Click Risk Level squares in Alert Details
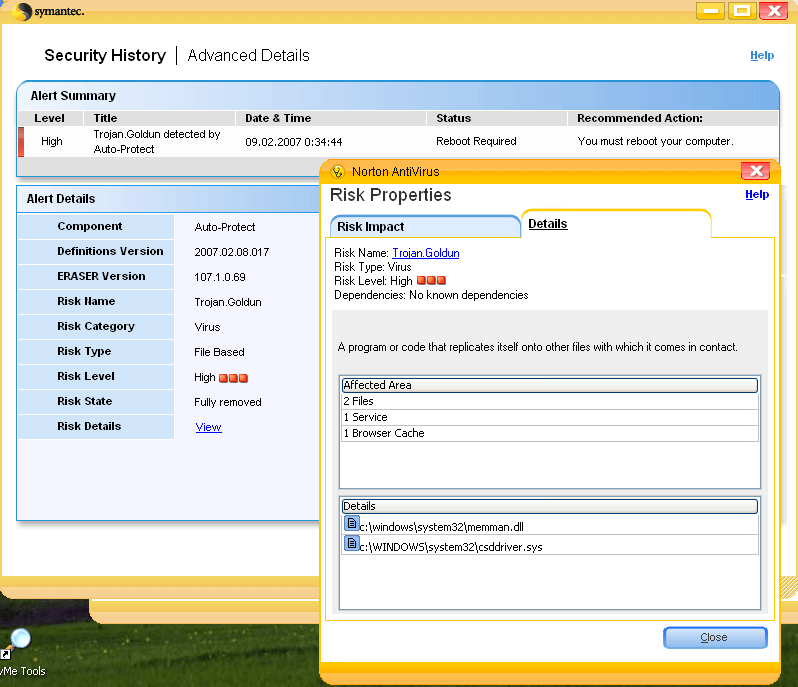 click(233, 378)
